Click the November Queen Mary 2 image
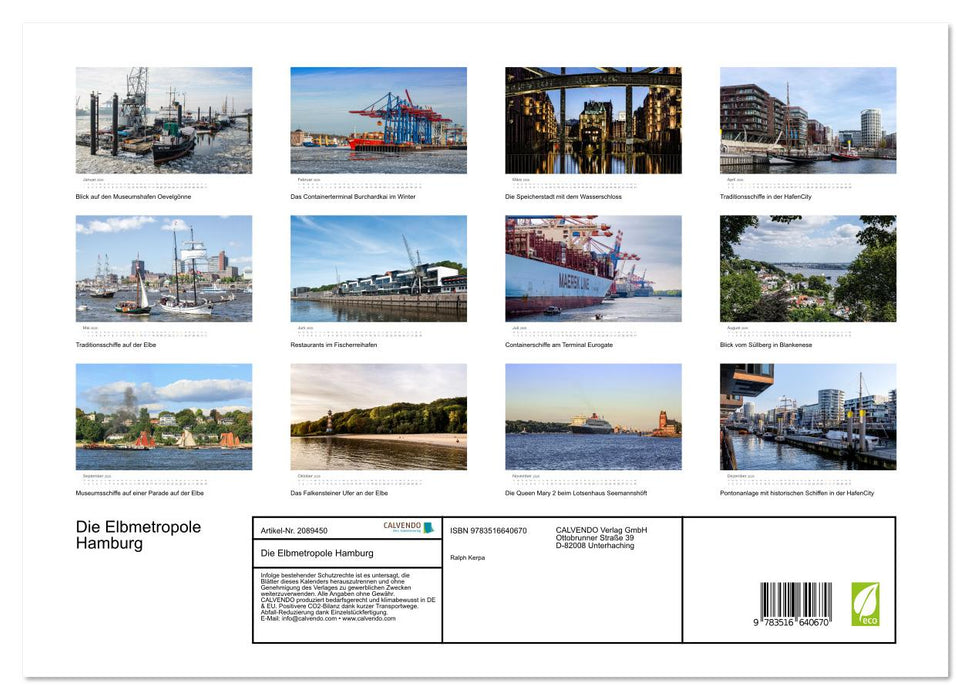 pyautogui.click(x=594, y=415)
